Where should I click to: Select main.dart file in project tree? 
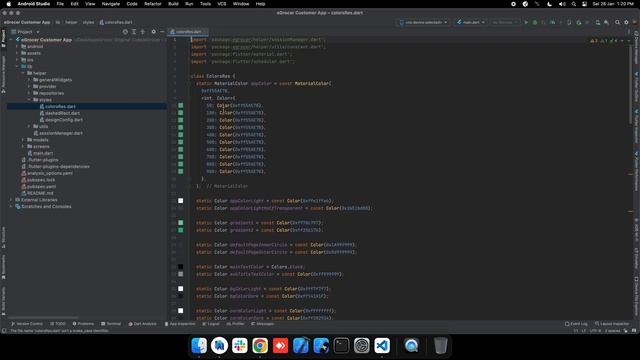pos(43,153)
